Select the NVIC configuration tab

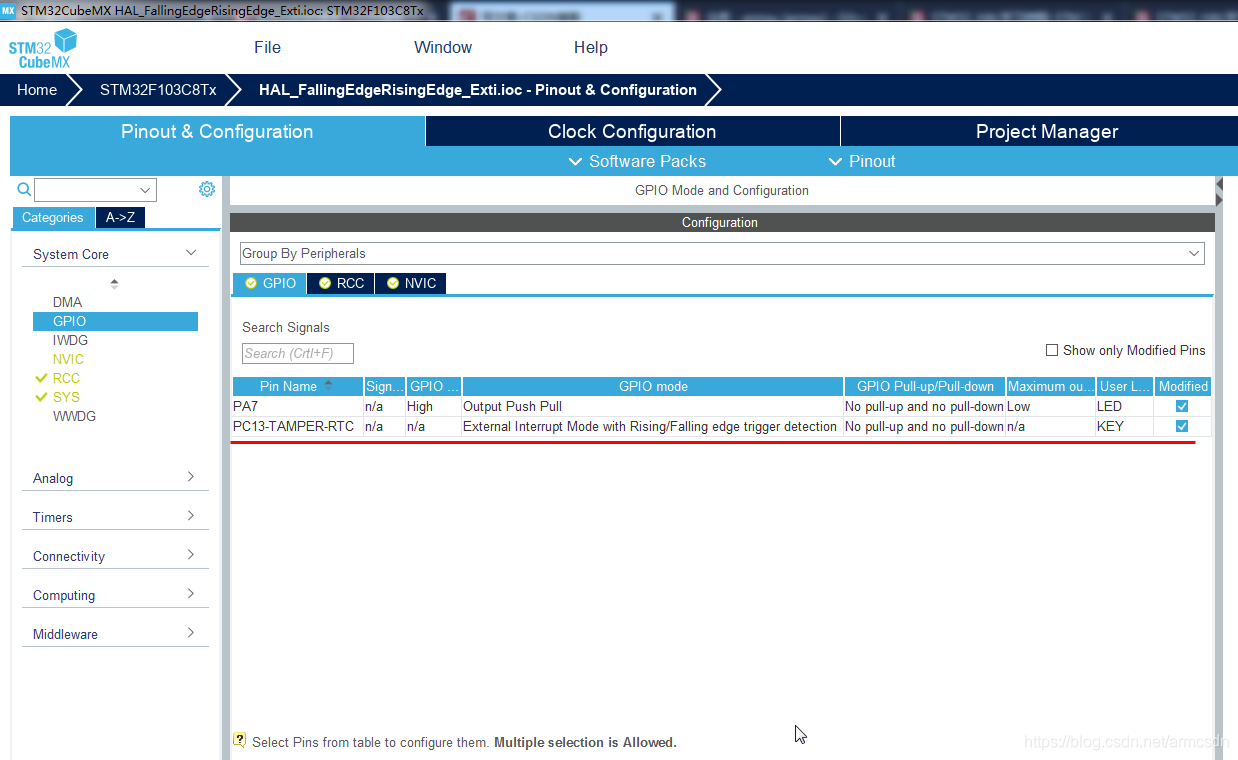click(411, 283)
